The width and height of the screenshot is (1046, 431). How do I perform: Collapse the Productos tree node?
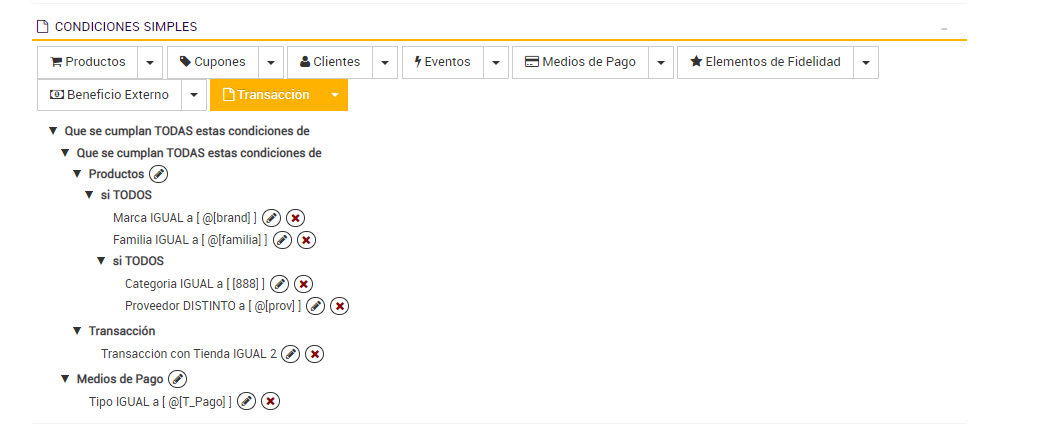tap(77, 174)
